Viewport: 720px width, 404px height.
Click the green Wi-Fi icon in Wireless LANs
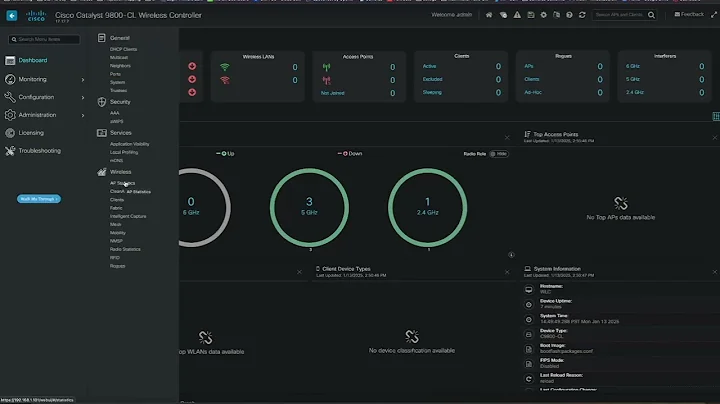[x=225, y=67]
